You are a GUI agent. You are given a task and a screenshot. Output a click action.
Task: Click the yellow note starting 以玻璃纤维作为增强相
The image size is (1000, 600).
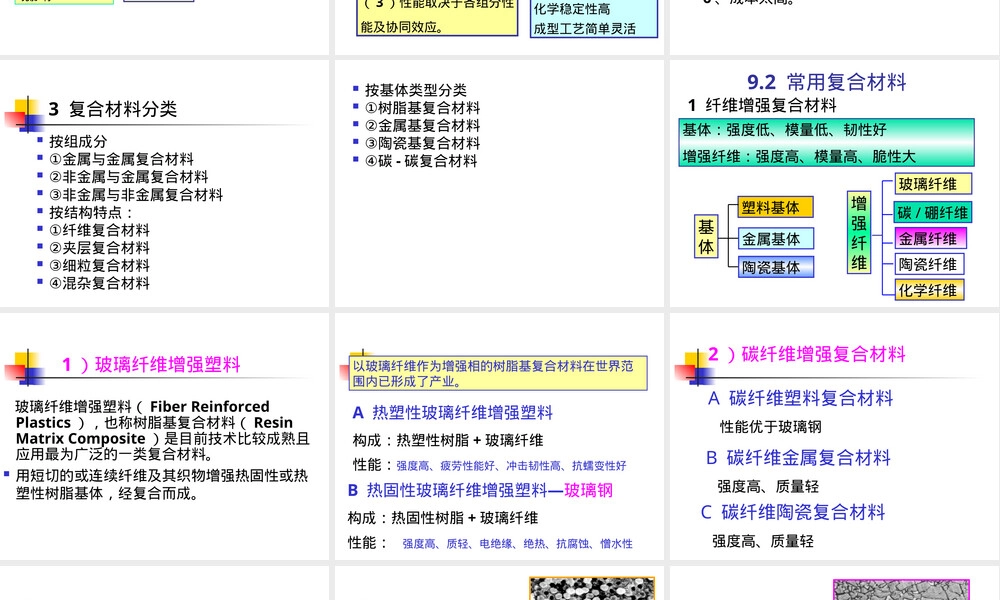click(x=498, y=373)
